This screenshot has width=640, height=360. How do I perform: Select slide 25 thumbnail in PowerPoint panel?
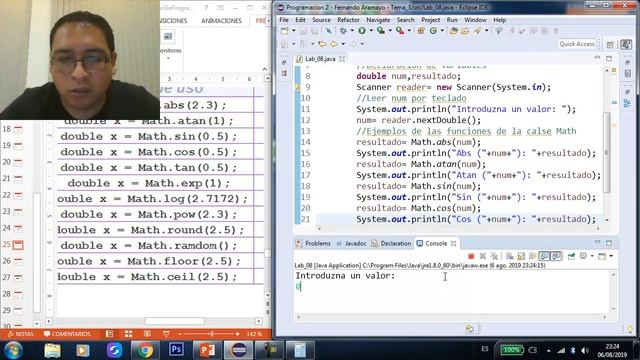coord(18,245)
